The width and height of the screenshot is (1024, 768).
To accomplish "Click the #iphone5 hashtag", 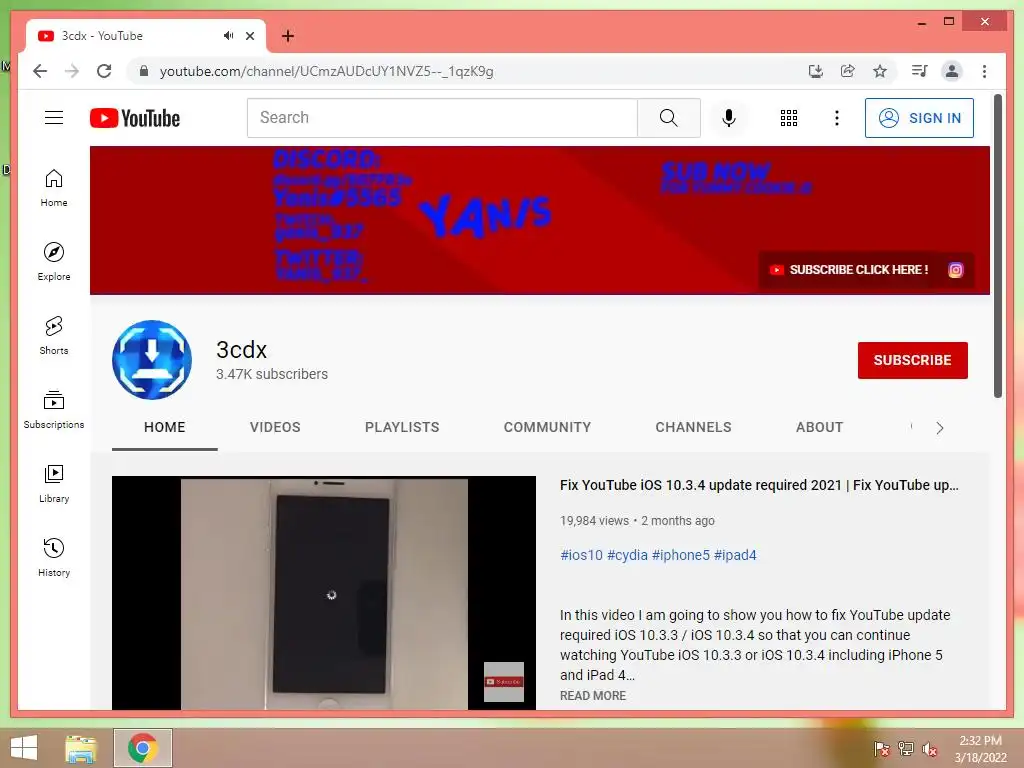I will click(x=680, y=555).
